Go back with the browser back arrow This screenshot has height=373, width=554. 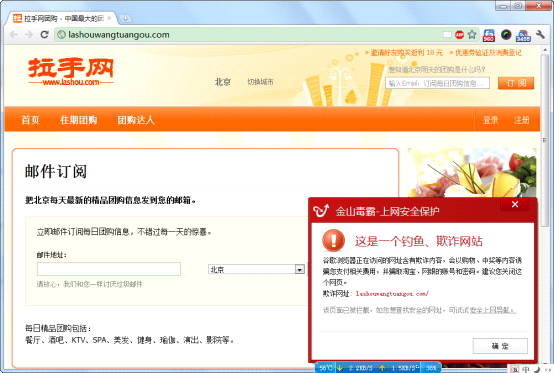14,35
